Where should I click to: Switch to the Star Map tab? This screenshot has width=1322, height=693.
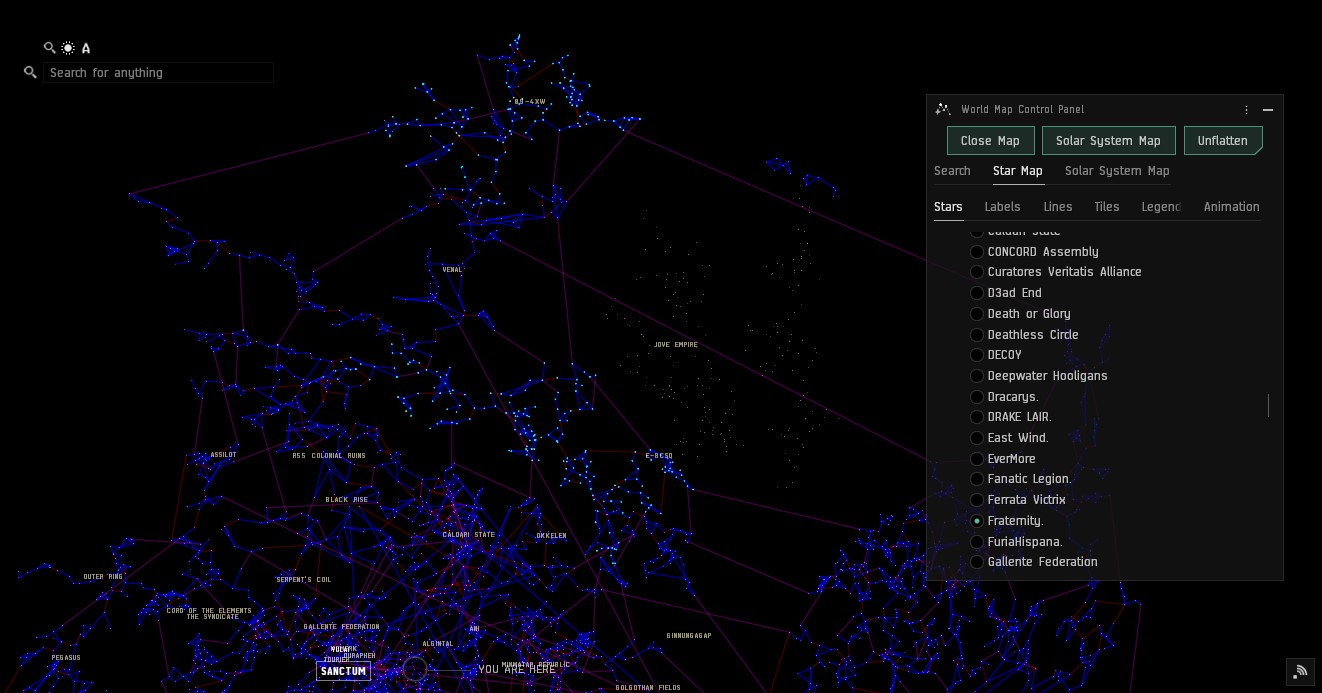click(1018, 171)
